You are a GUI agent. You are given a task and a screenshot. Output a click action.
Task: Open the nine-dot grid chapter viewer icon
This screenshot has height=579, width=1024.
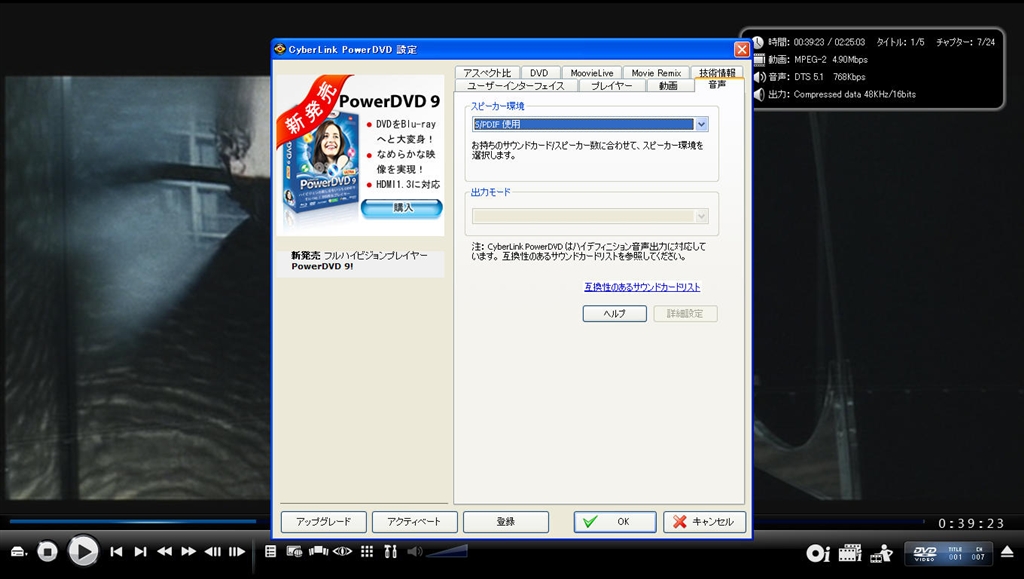click(x=367, y=552)
